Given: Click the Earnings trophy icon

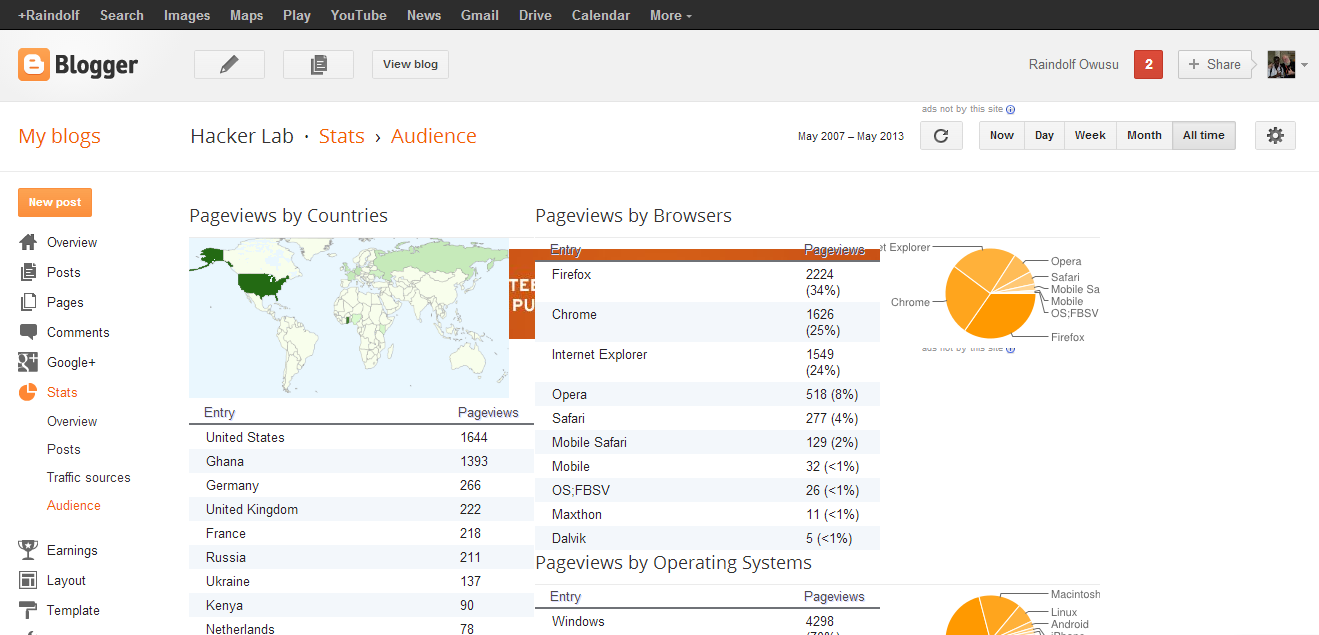Looking at the screenshot, I should [x=28, y=550].
